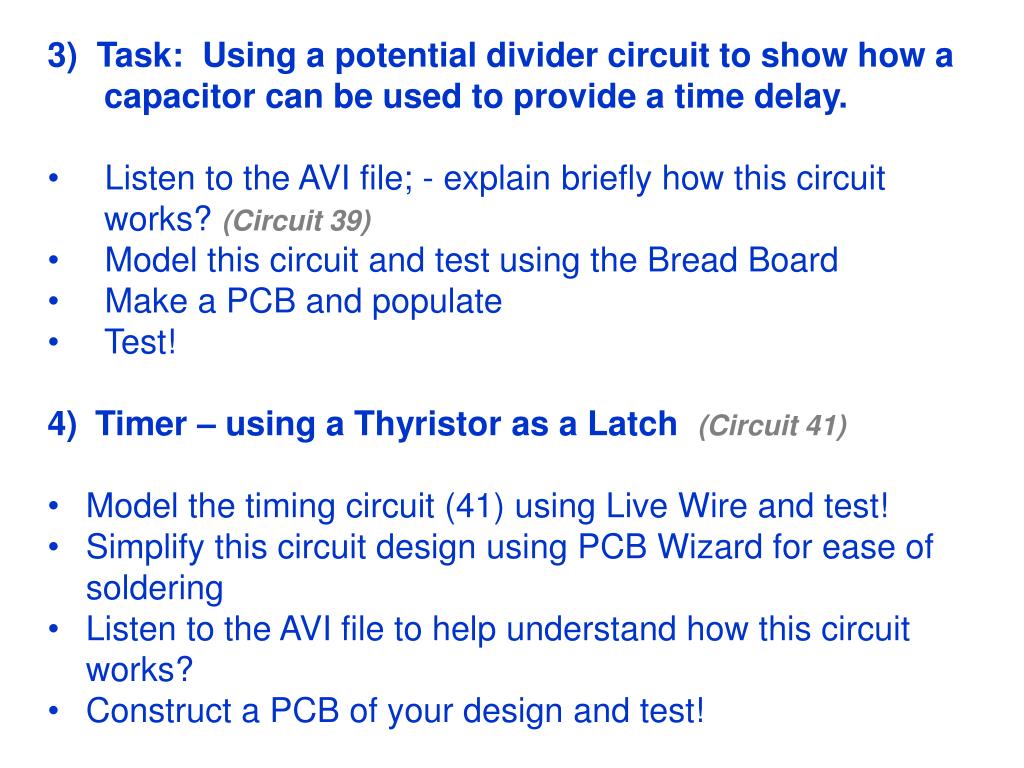Click the bullet dot before 'Make a PCB'
Viewport: 1024px width, 768px height.
coord(54,301)
